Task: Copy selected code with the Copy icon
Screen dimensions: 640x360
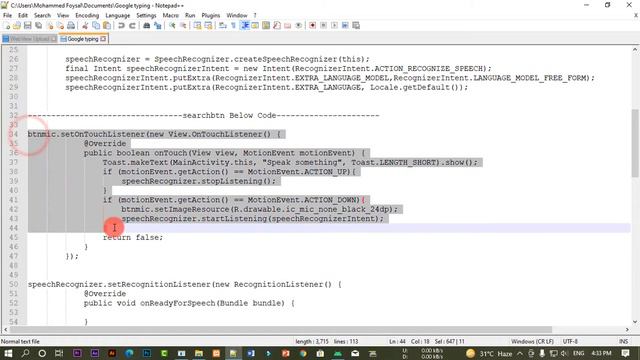Action: pos(96,25)
